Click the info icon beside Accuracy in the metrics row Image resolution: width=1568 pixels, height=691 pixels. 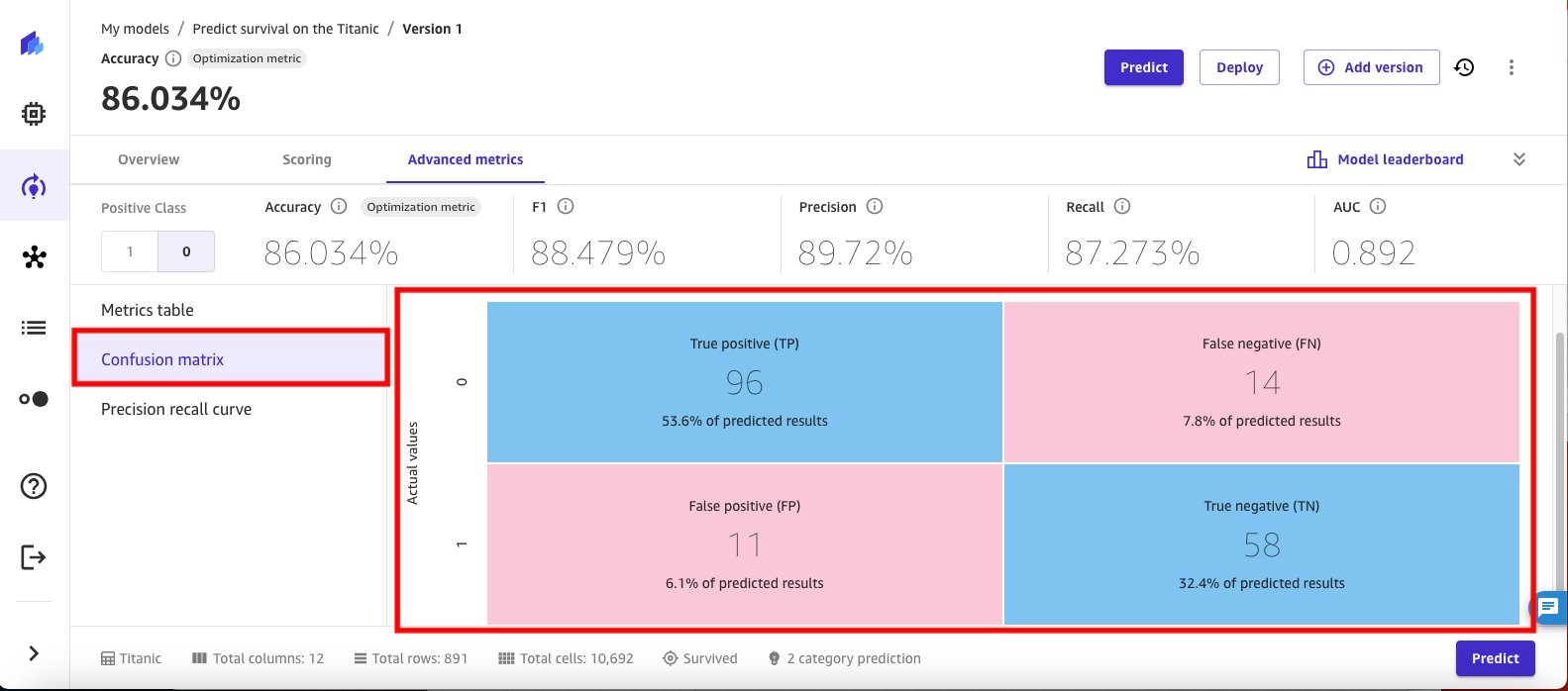coord(339,207)
